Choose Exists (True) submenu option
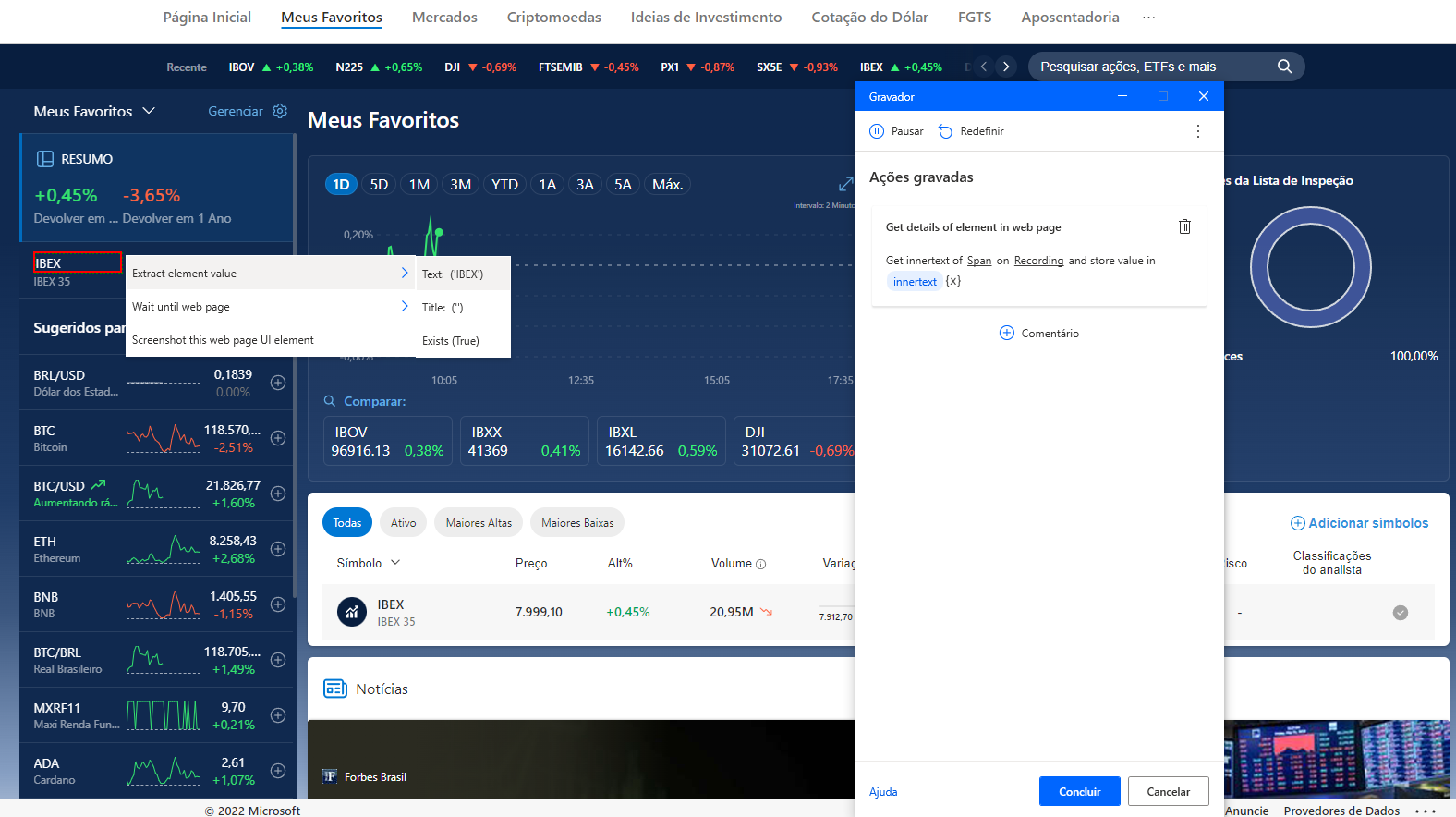Viewport: 1456px width, 817px height. tap(464, 340)
